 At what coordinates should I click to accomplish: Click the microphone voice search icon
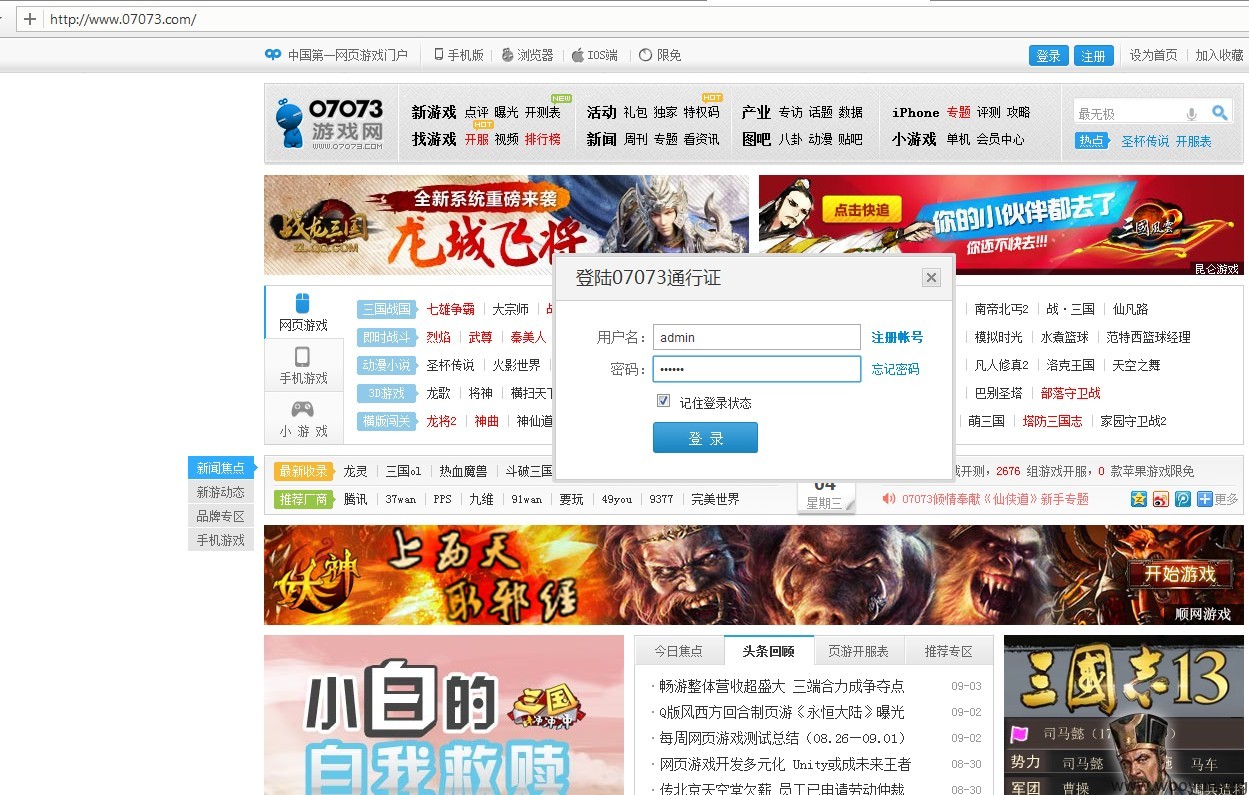(x=1191, y=114)
